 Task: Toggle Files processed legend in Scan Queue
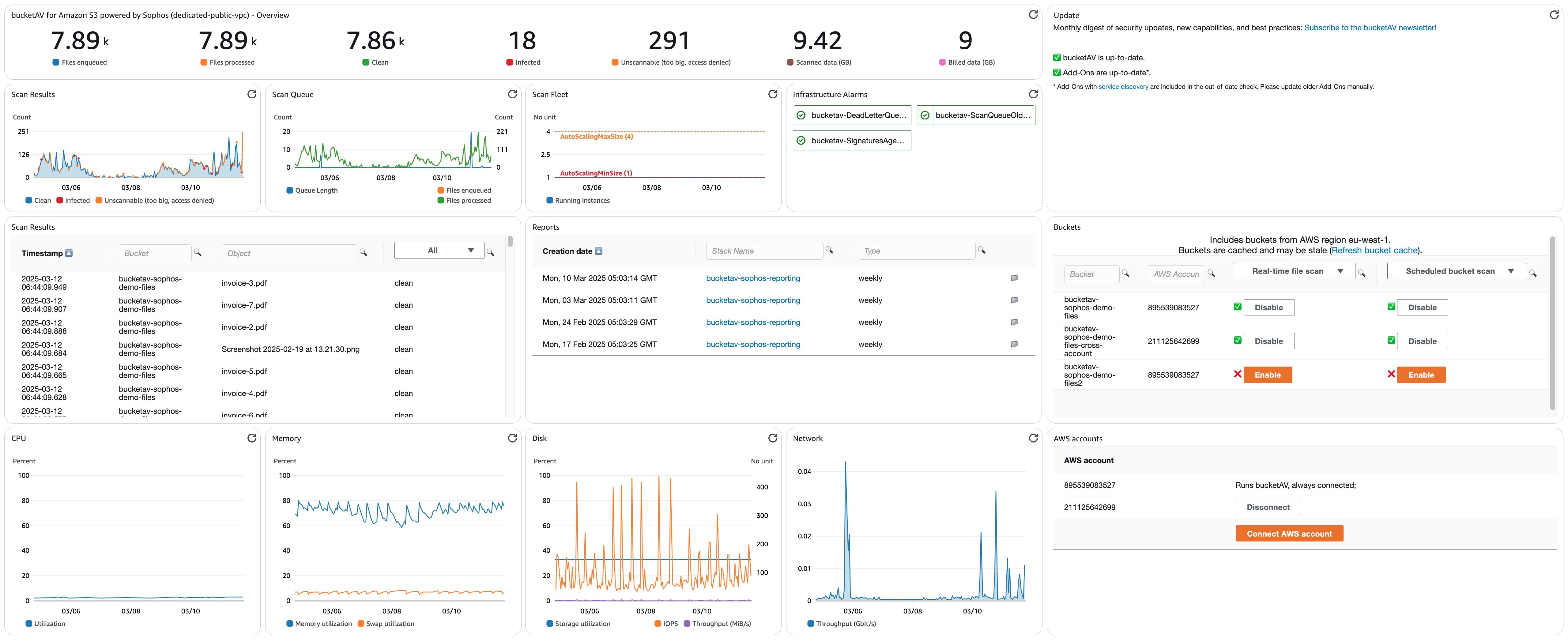464,200
